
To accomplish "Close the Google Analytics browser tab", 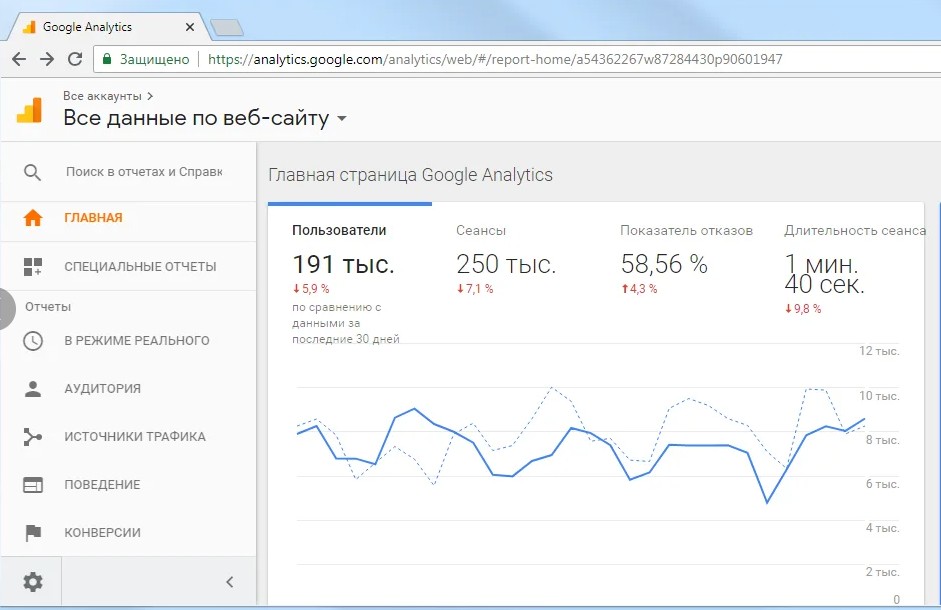I will (x=190, y=27).
